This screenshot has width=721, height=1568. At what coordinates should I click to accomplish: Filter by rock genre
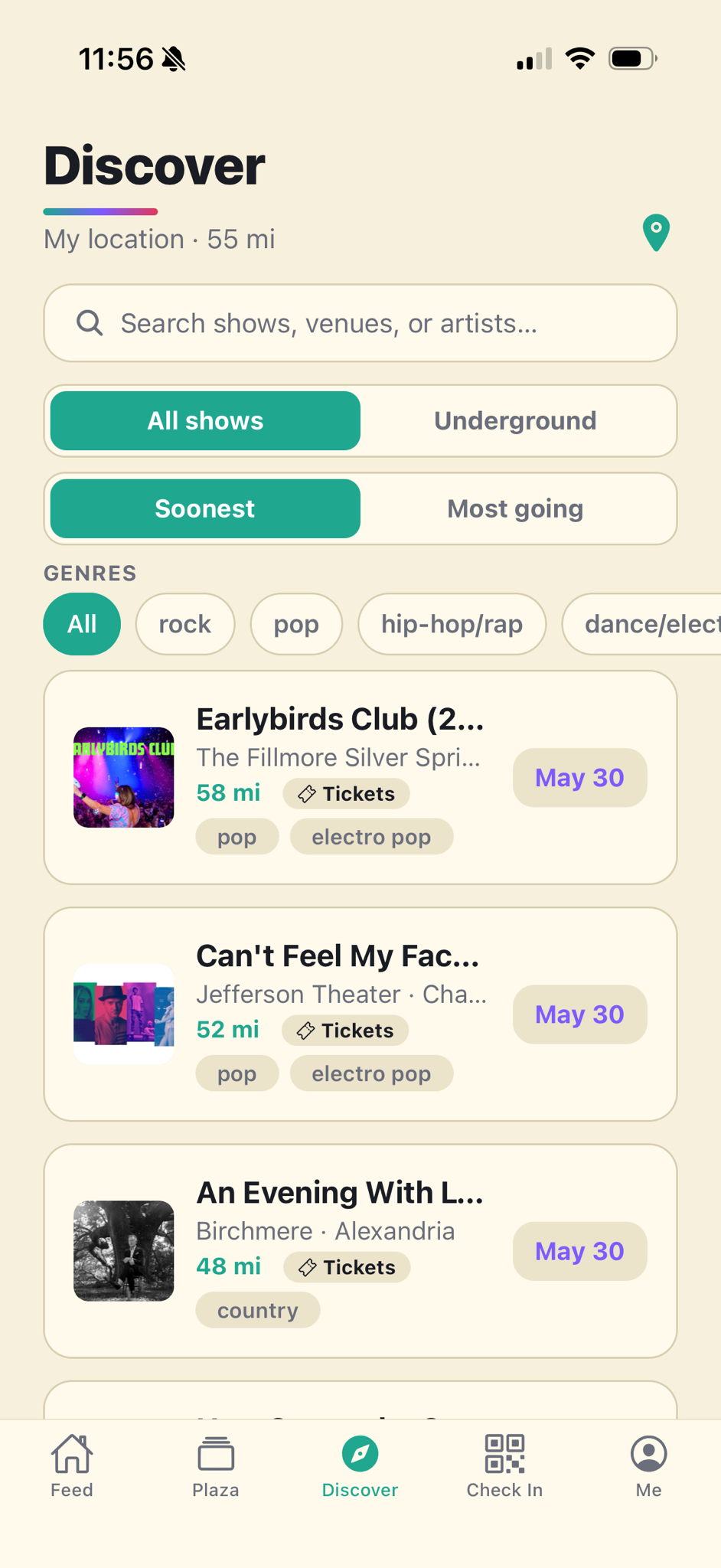coord(185,624)
